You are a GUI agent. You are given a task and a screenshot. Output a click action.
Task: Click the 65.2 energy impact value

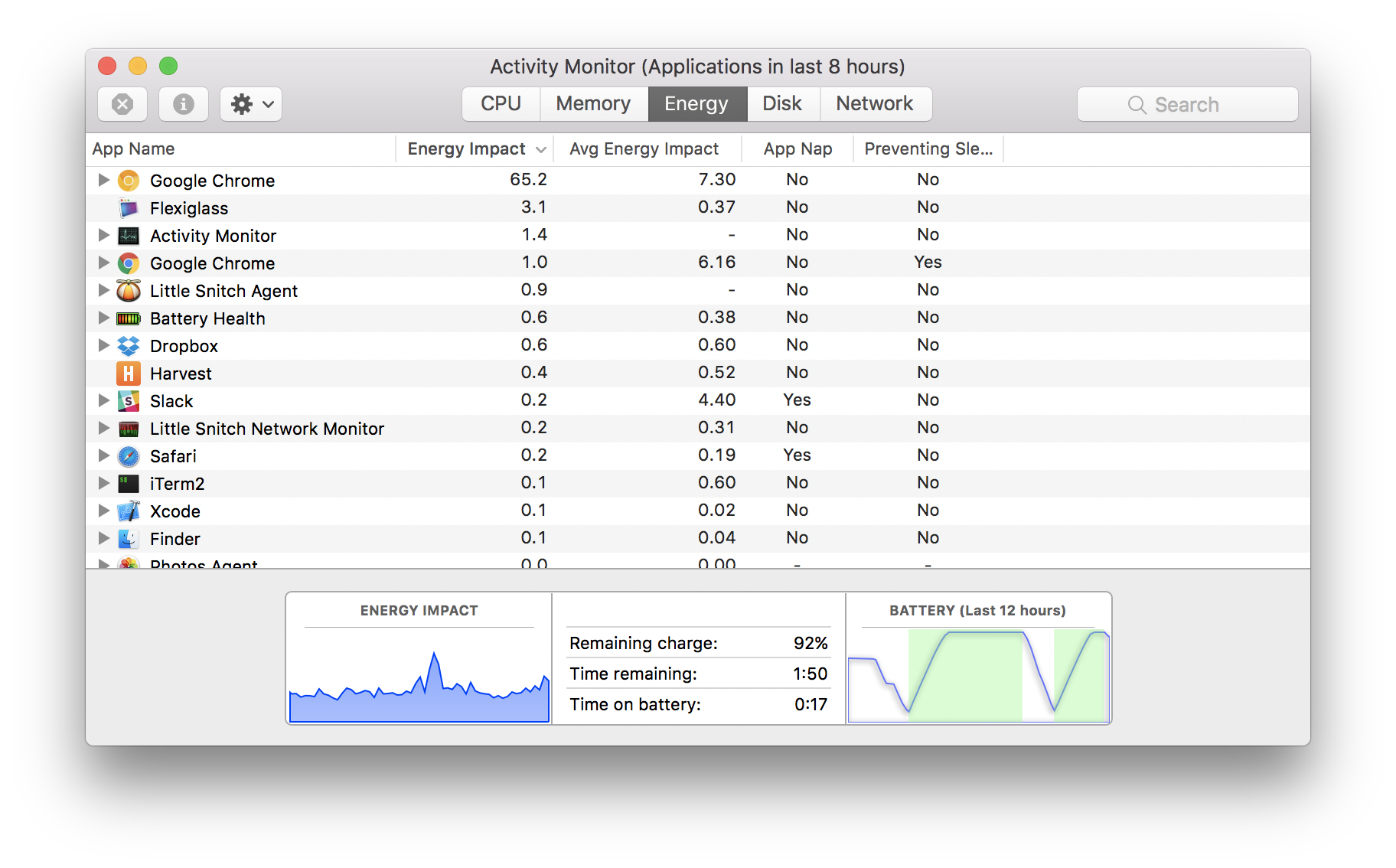528,180
